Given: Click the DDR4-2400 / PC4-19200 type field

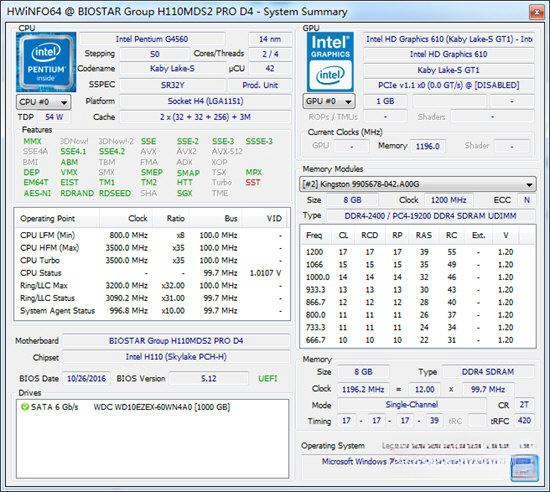Looking at the screenshot, I should [430, 216].
